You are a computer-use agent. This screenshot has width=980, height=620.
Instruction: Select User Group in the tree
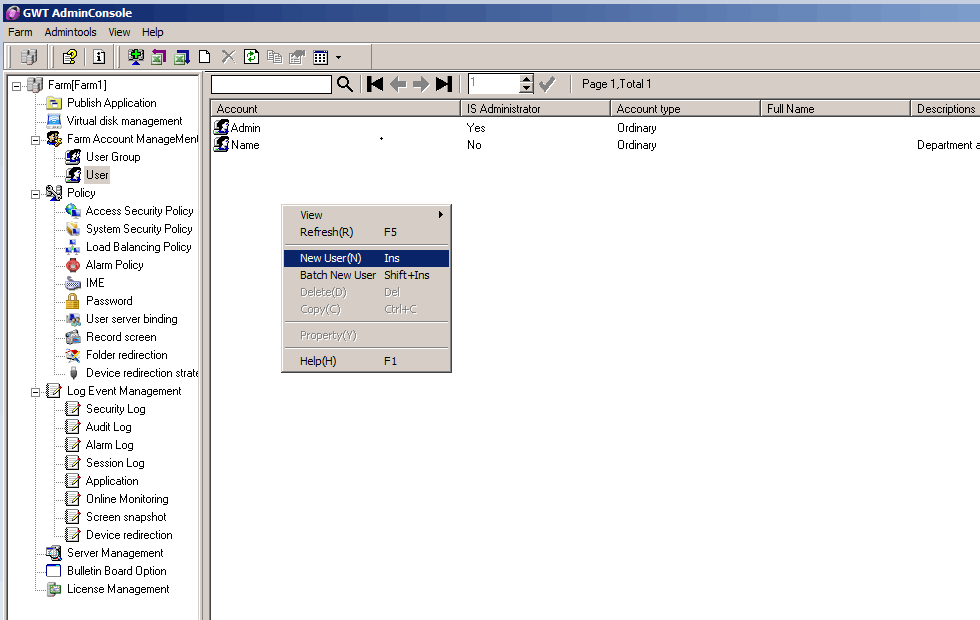coord(112,157)
